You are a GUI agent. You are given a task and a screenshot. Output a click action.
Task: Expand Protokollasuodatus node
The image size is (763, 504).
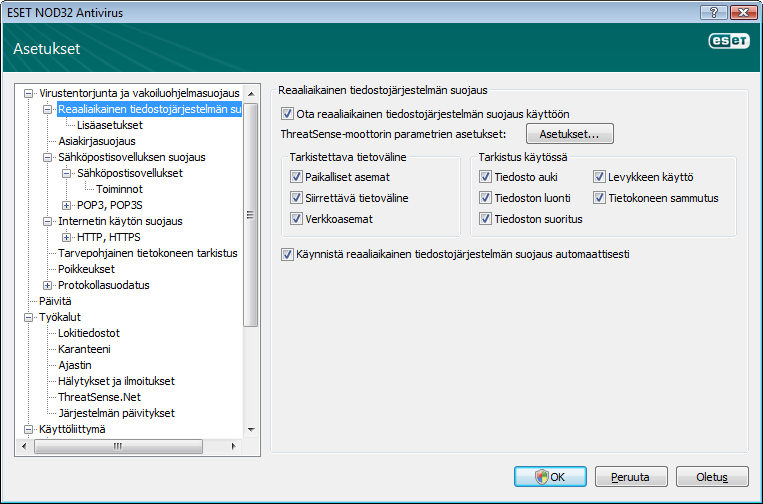47,285
